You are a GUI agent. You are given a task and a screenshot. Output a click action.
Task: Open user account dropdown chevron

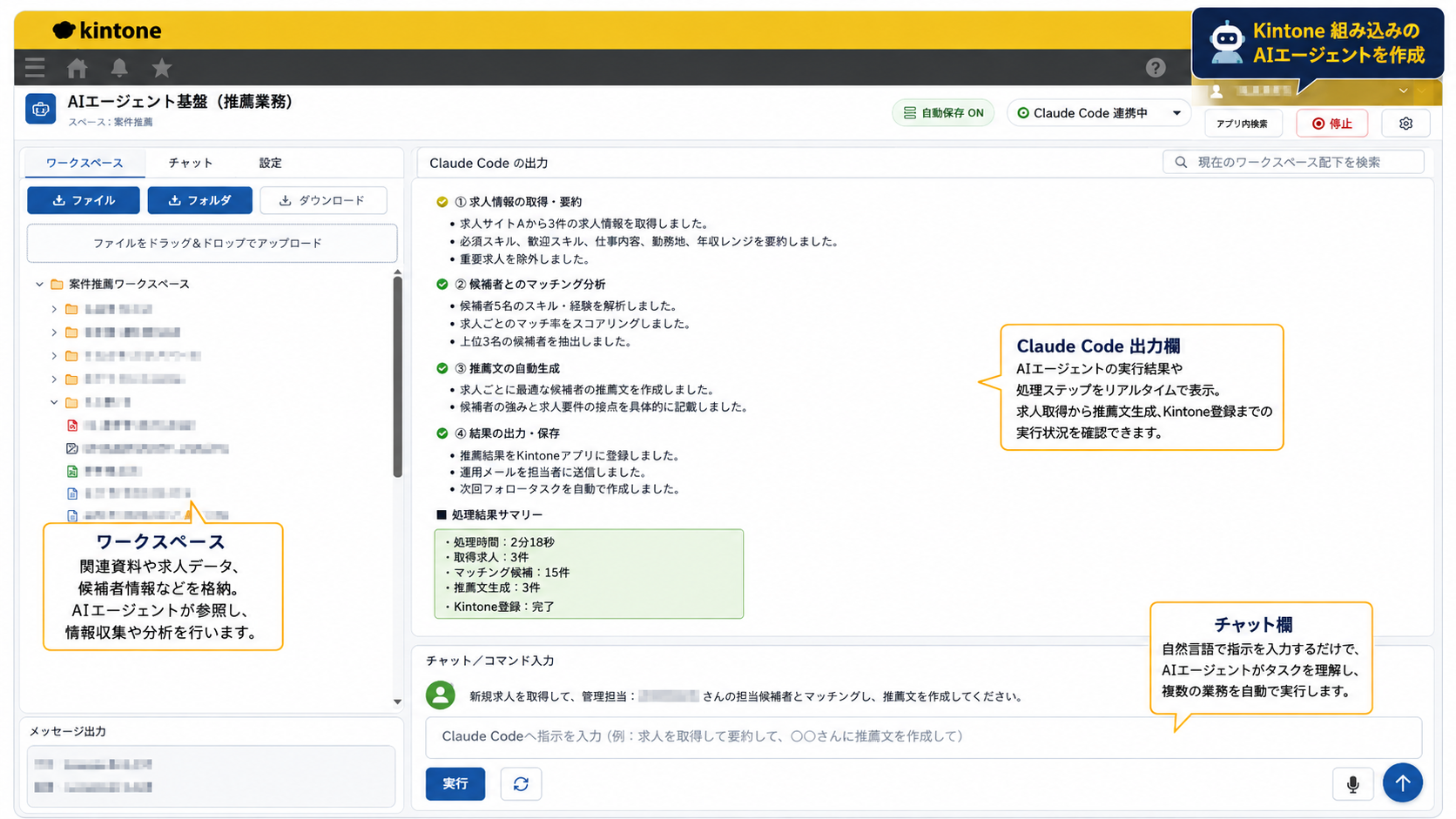[1403, 91]
